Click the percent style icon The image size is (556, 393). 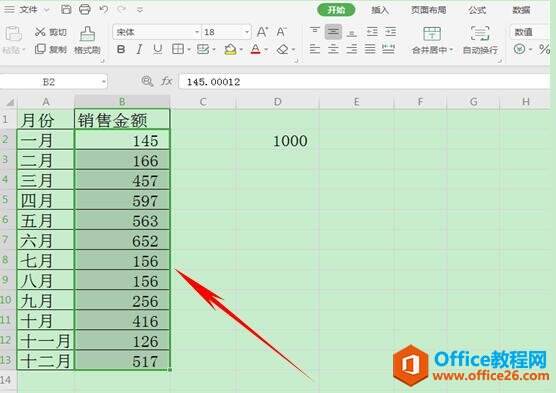(545, 49)
